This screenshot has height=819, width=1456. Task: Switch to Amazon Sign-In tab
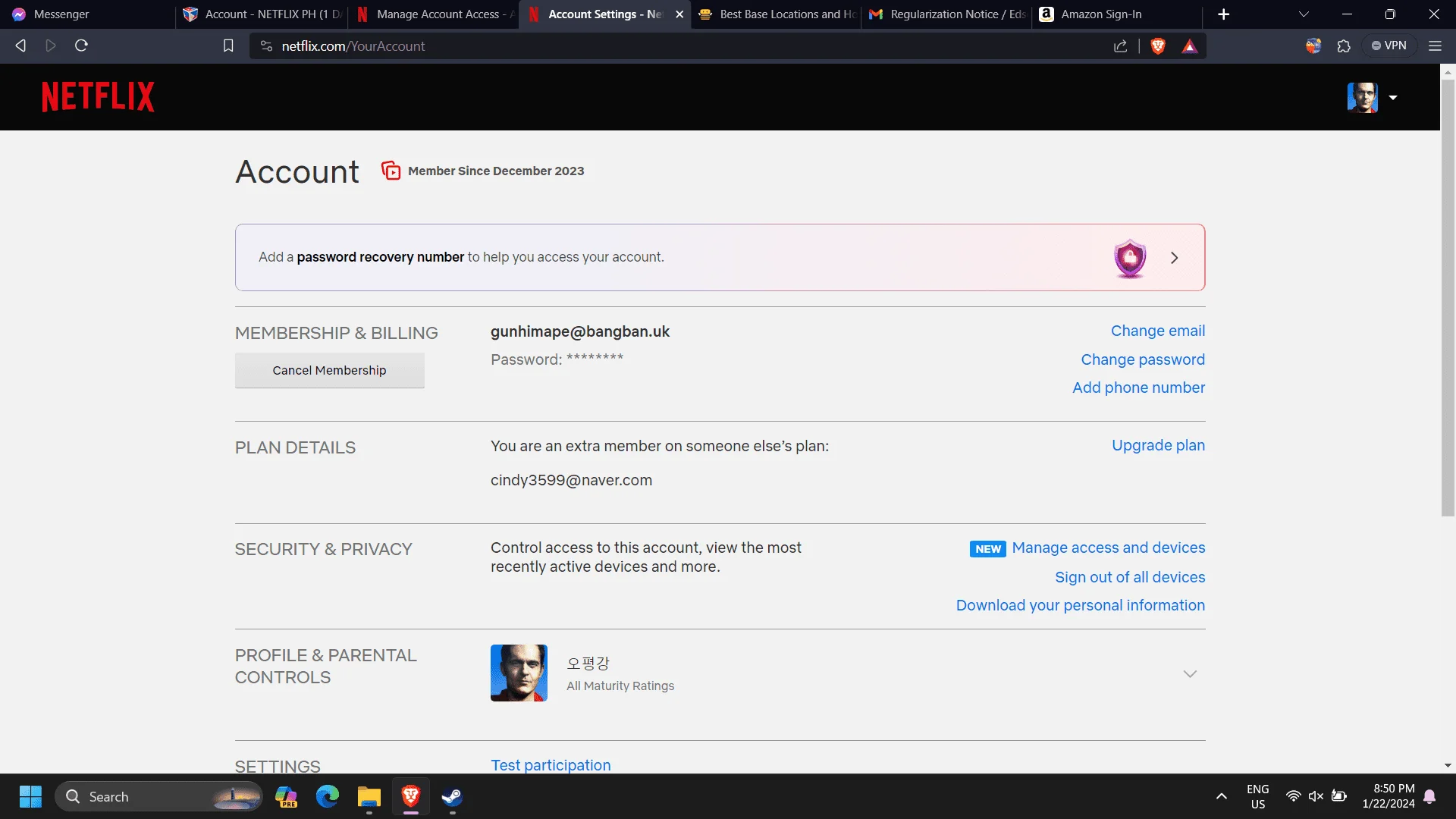coord(1117,14)
